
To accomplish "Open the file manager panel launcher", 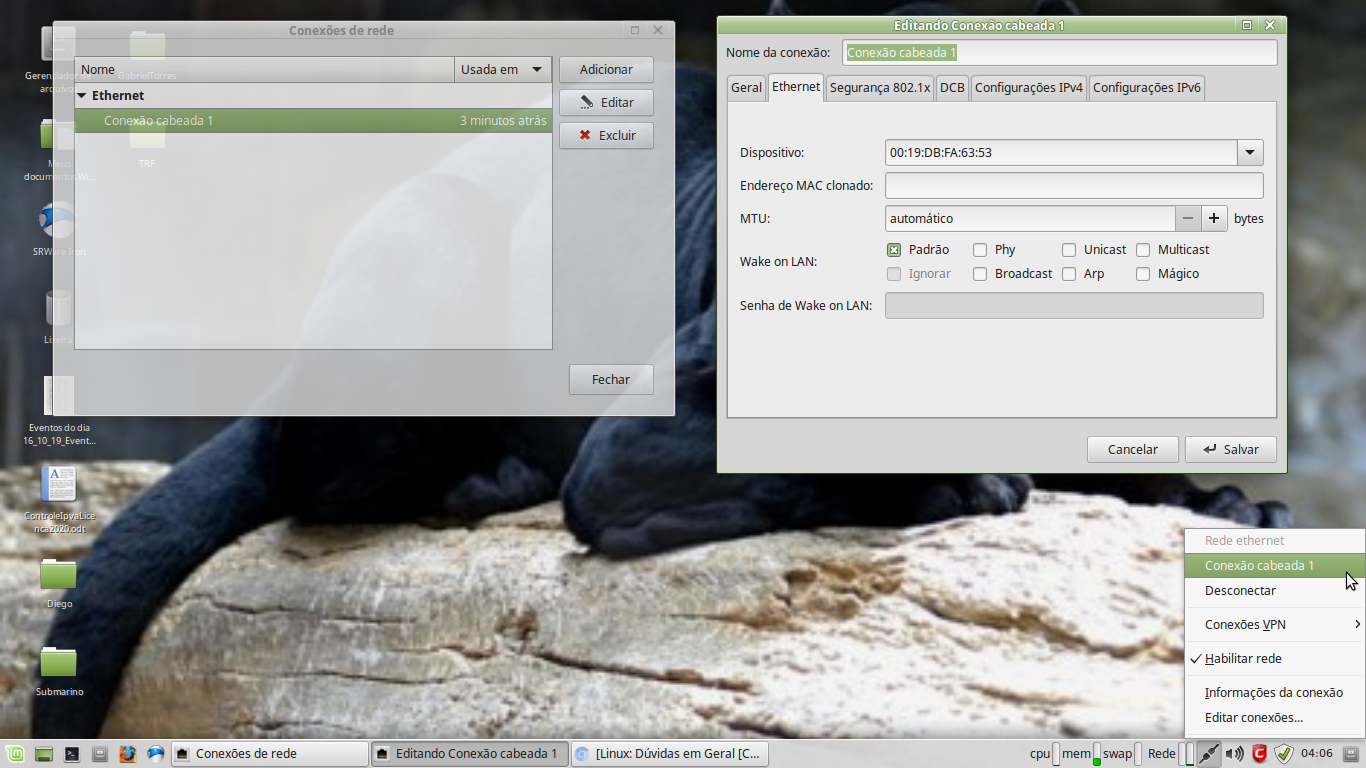I will [x=99, y=754].
